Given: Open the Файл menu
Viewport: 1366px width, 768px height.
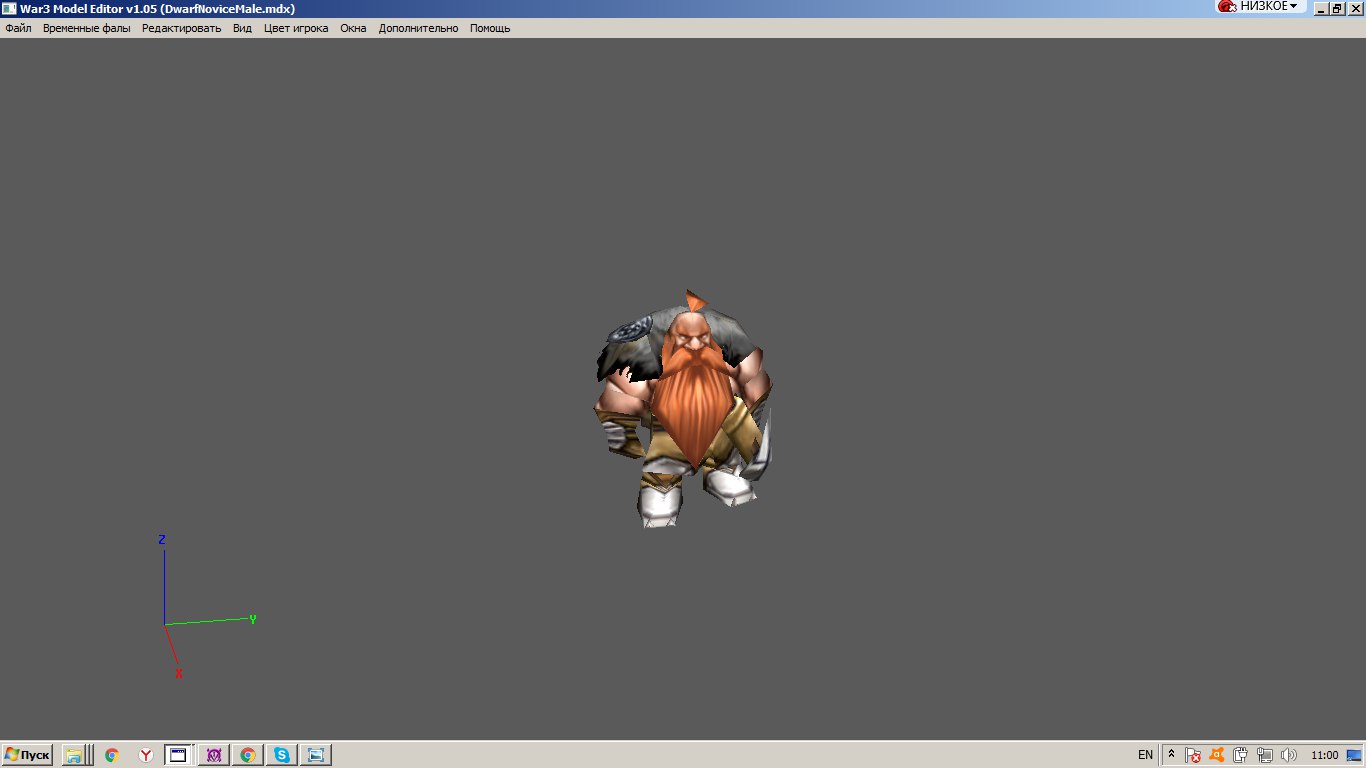Looking at the screenshot, I should (18, 28).
